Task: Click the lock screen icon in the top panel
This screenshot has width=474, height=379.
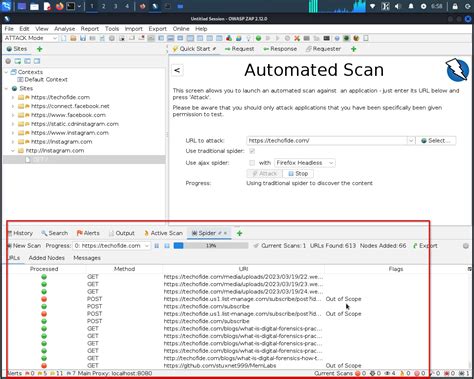Action: [x=455, y=6]
